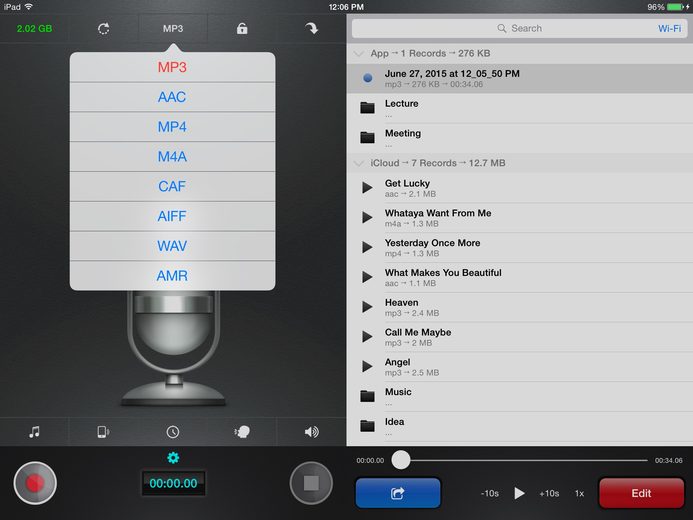Click the Yesterday Once More title text

pyautogui.click(x=432, y=243)
